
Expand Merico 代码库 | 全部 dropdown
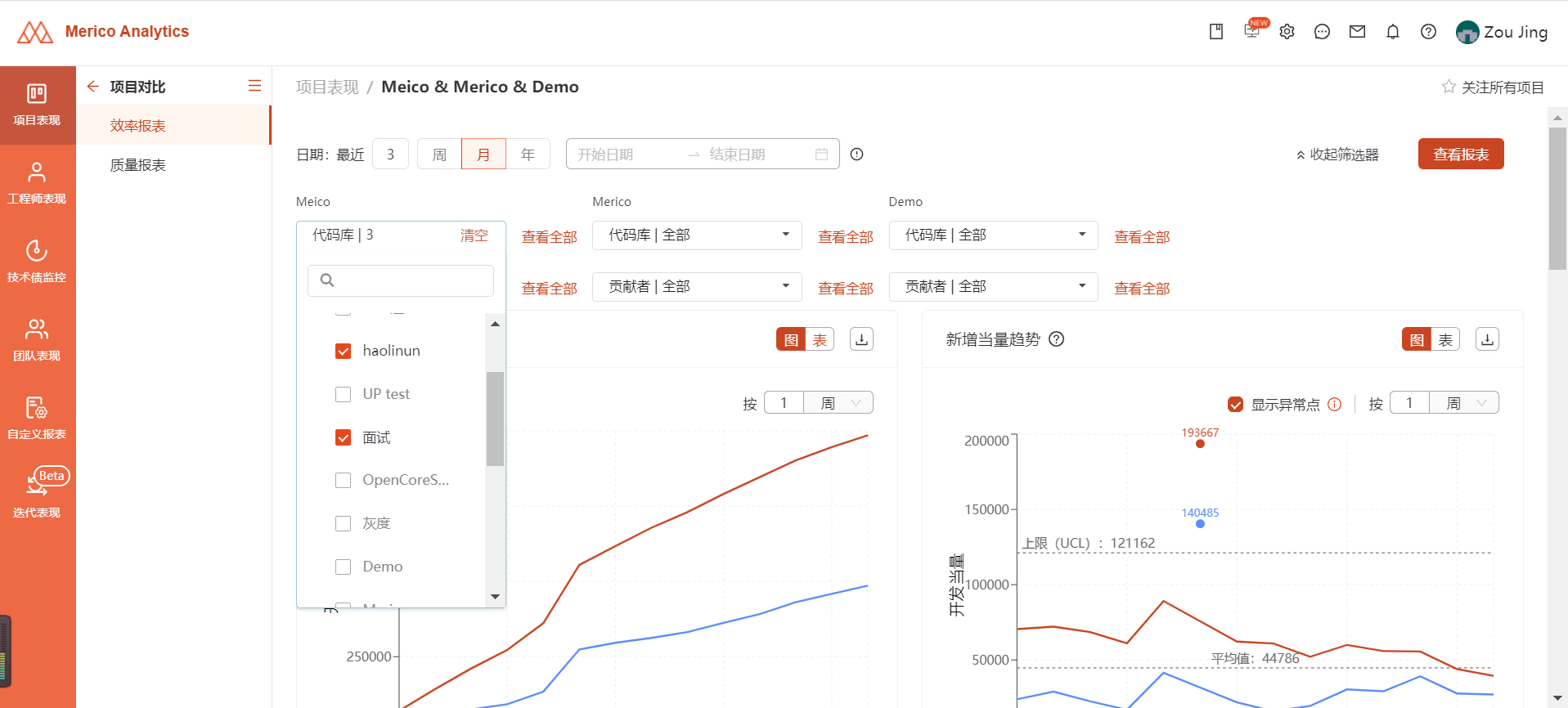[697, 235]
